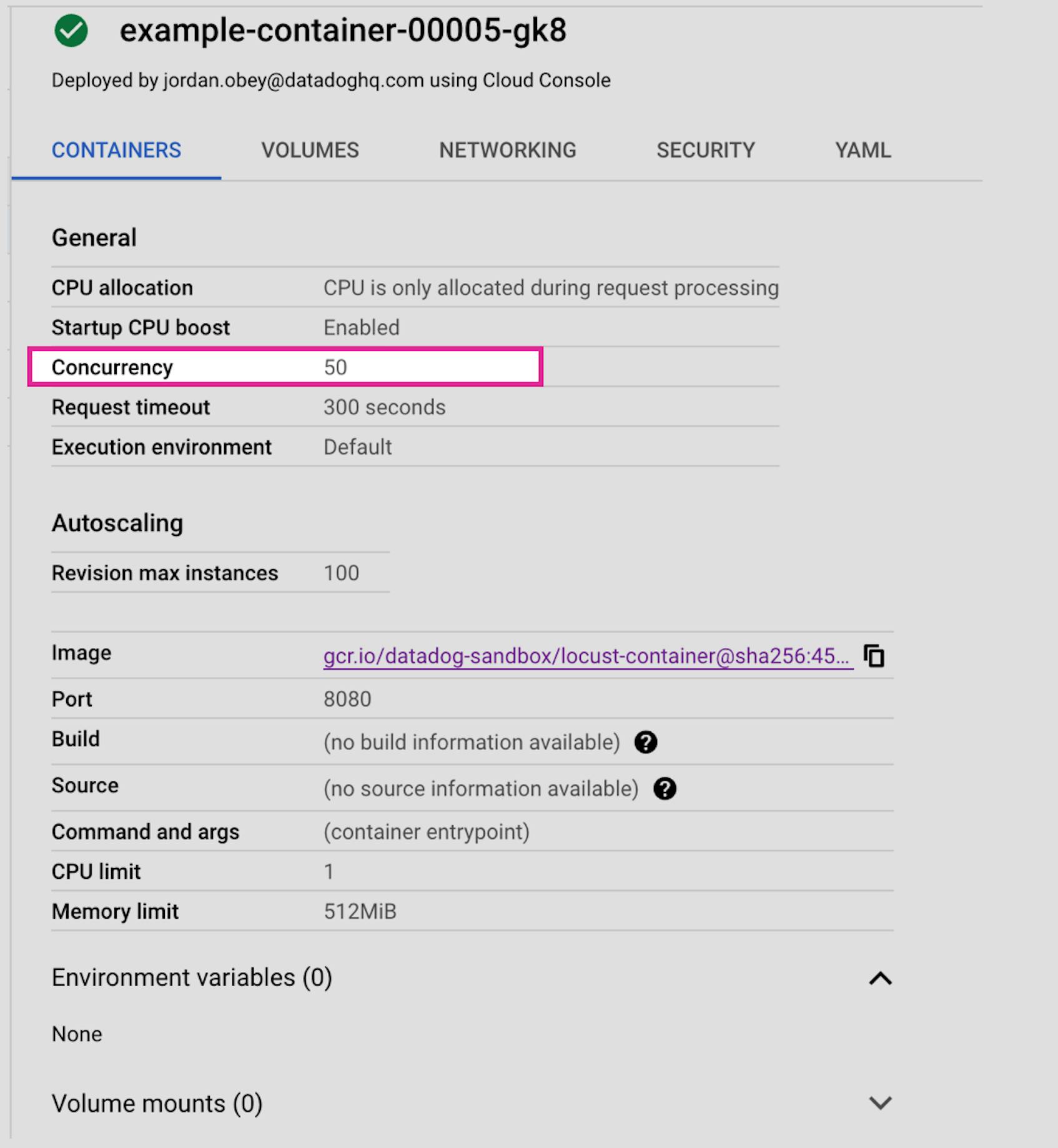
Task: Click the Revision max instances value 100
Action: click(341, 572)
